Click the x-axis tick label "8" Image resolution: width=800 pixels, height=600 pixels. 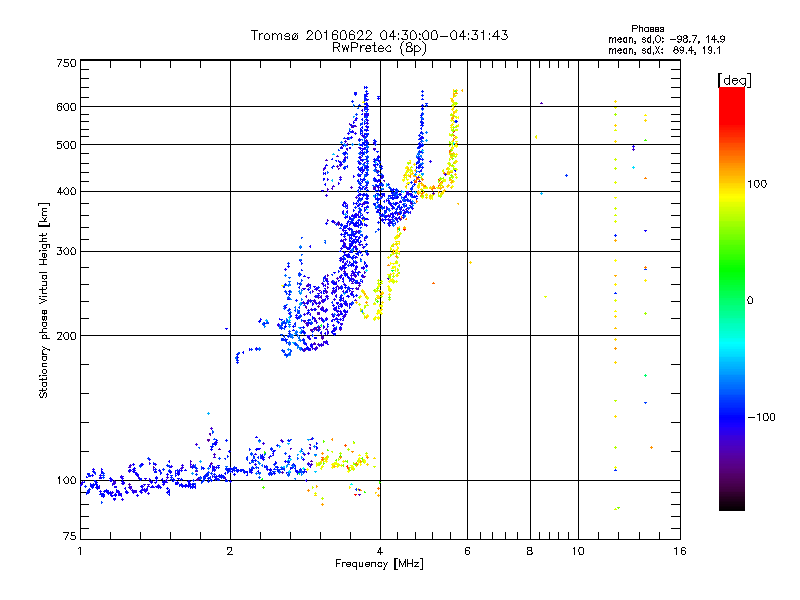pos(530,551)
